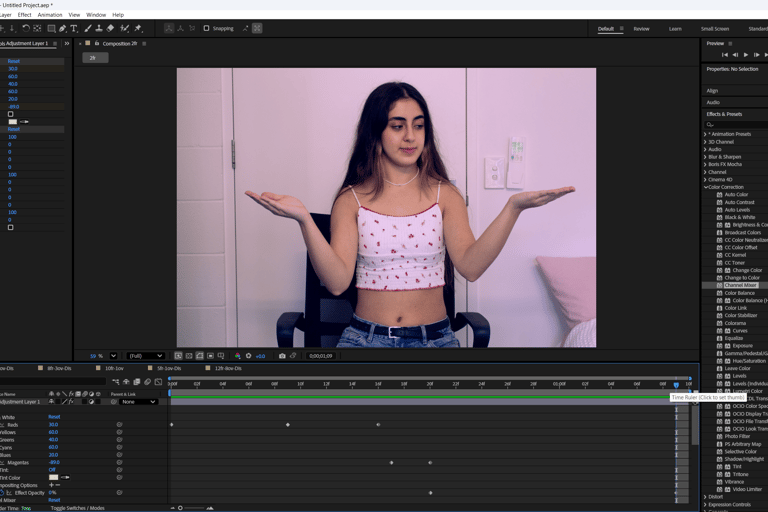The image size is (768, 512).
Task: Toggle the lock icon on Composition tab
Action: [96, 43]
